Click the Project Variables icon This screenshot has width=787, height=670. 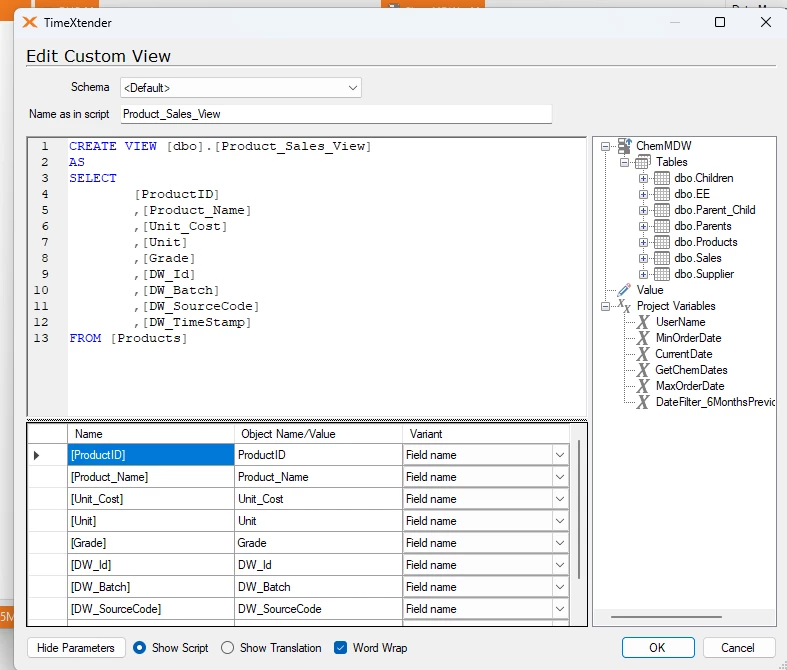coord(624,306)
